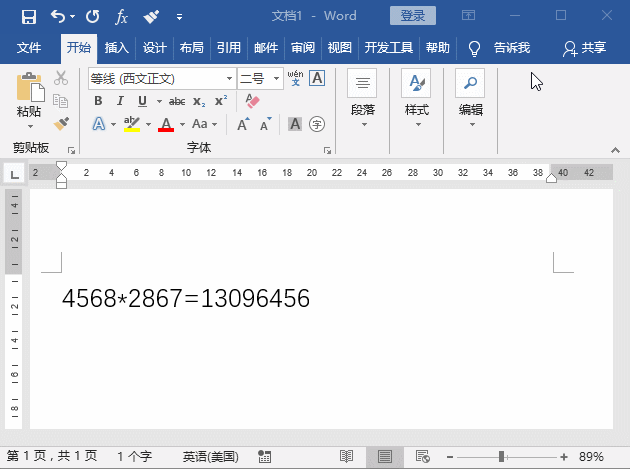
Task: Apply character border with boxed A icon
Action: 317,78
